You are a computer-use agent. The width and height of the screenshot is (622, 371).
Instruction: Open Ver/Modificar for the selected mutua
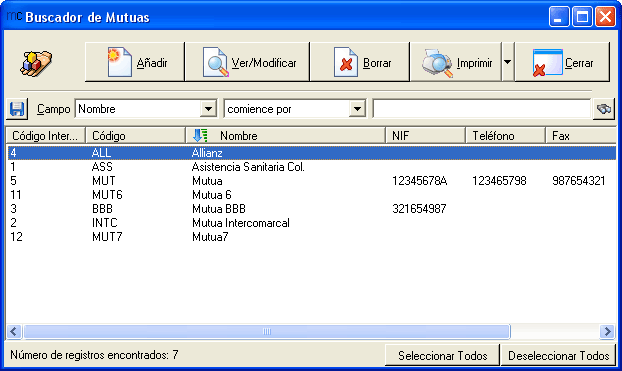pyautogui.click(x=247, y=62)
